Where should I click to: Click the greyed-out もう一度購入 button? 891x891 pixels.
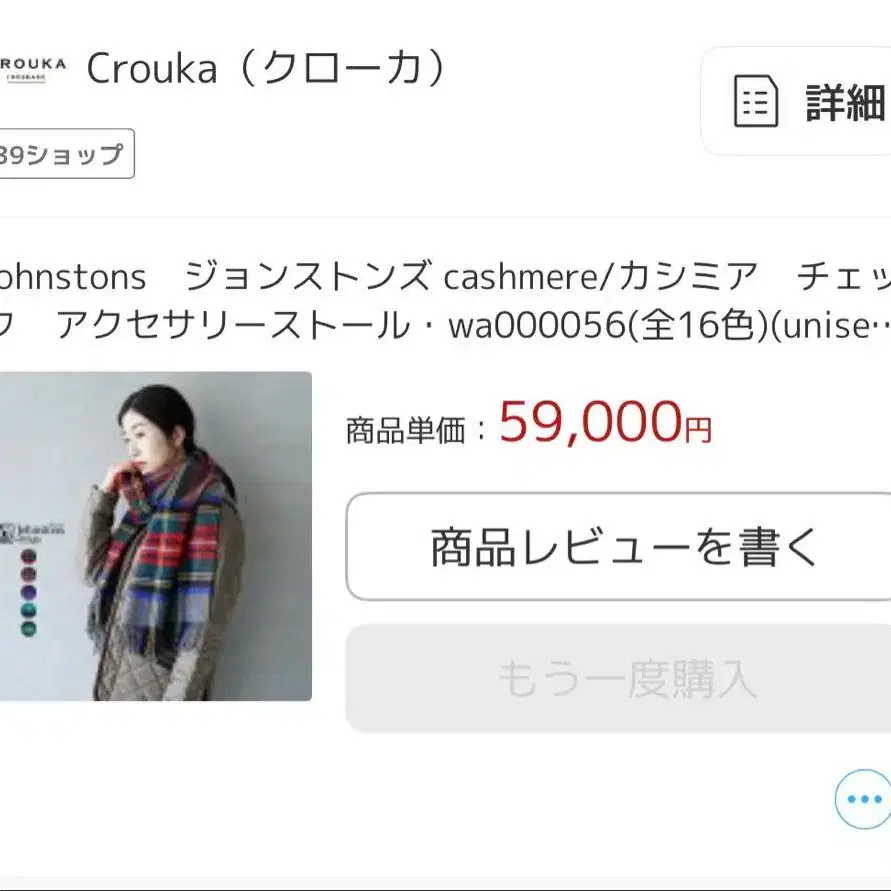tap(618, 678)
